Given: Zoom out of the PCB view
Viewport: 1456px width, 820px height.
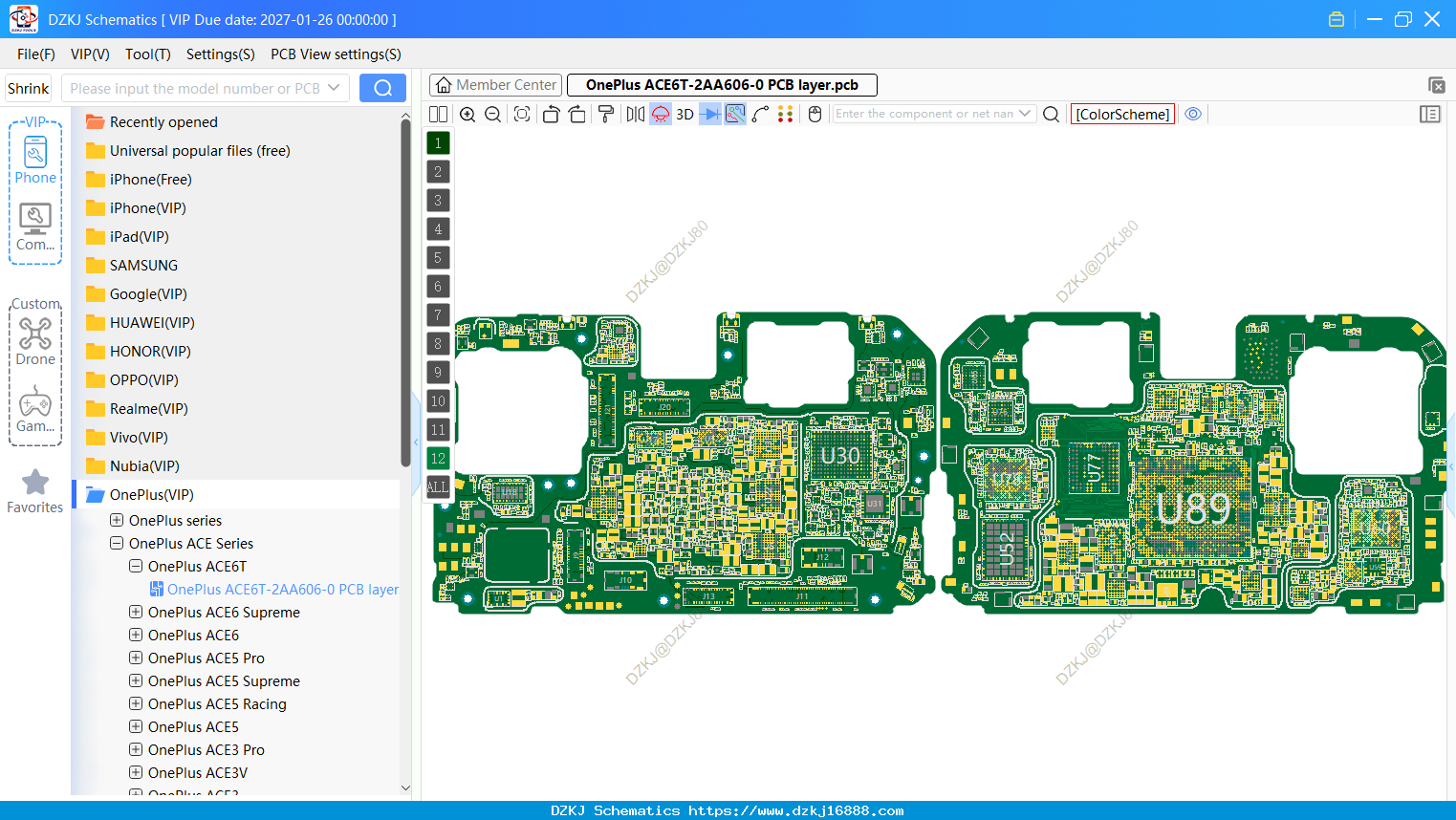Looking at the screenshot, I should tap(493, 114).
